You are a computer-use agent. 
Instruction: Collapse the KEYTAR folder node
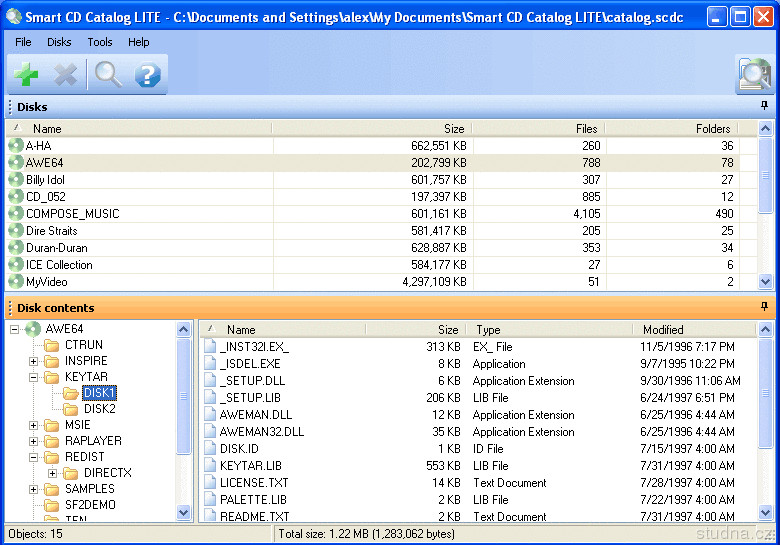coord(33,377)
